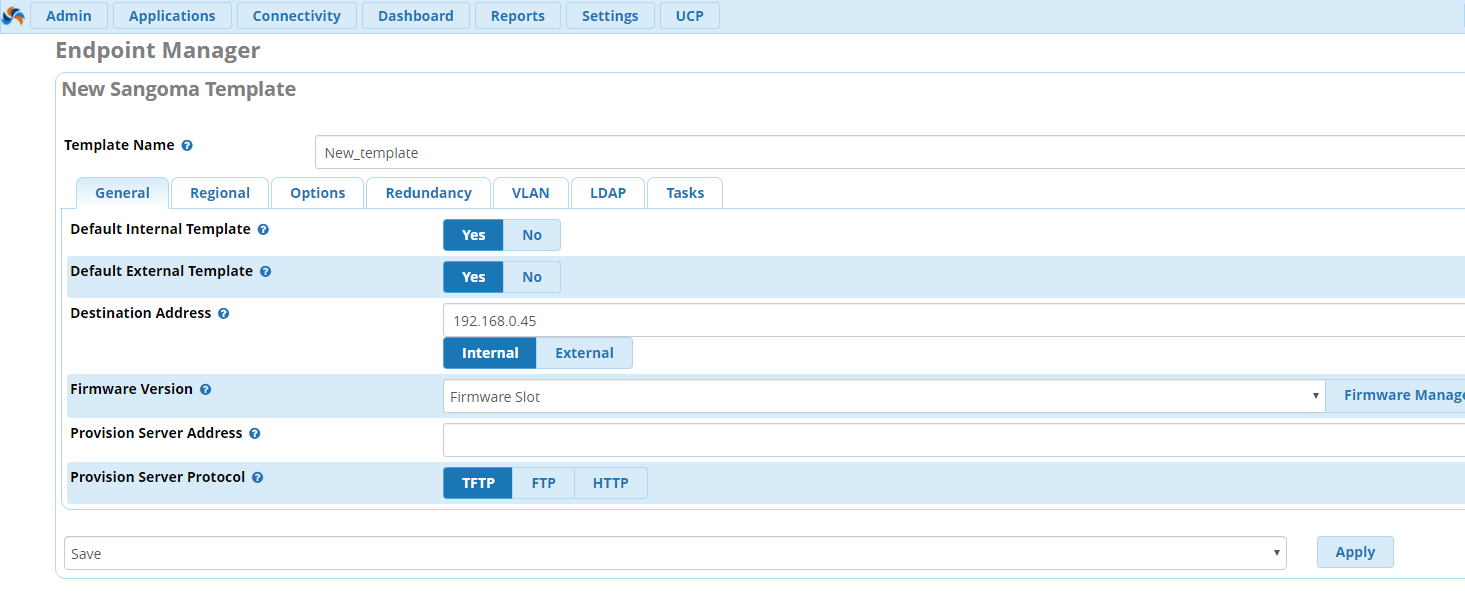The height and width of the screenshot is (598, 1465).
Task: Click the Endpoint Manager heading
Action: coord(158,50)
